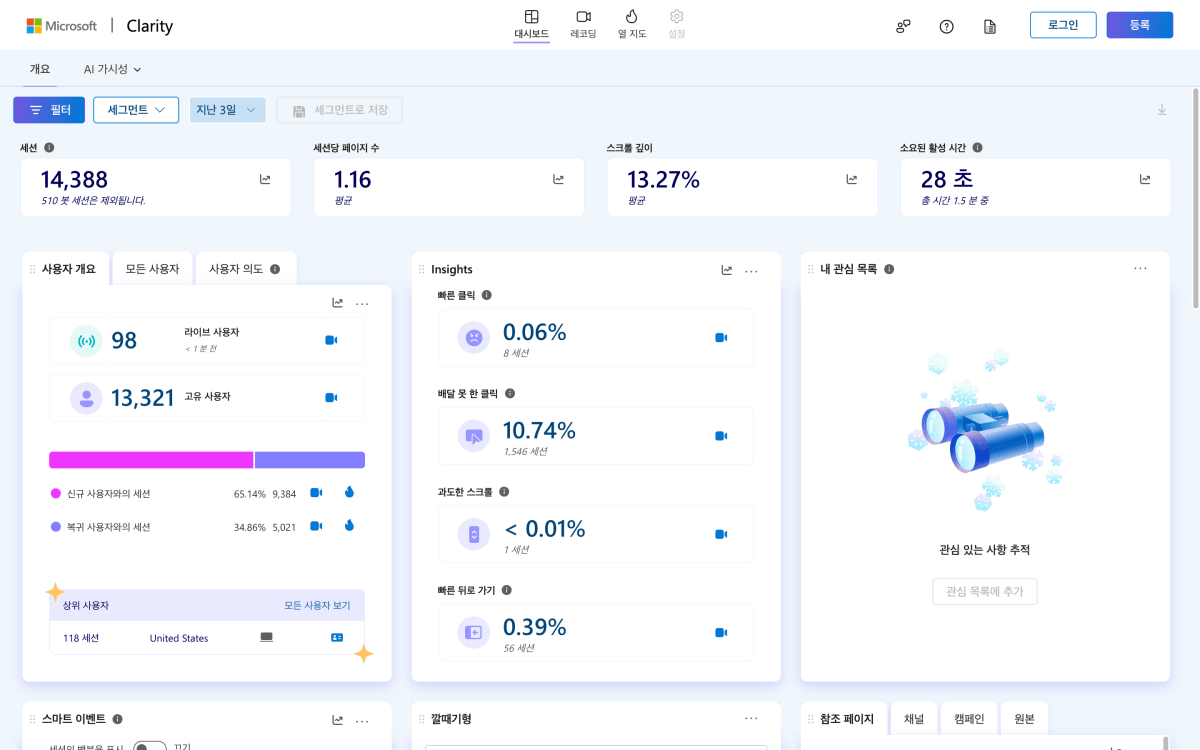Open the 지난 3일 date range dropdown

227,110
